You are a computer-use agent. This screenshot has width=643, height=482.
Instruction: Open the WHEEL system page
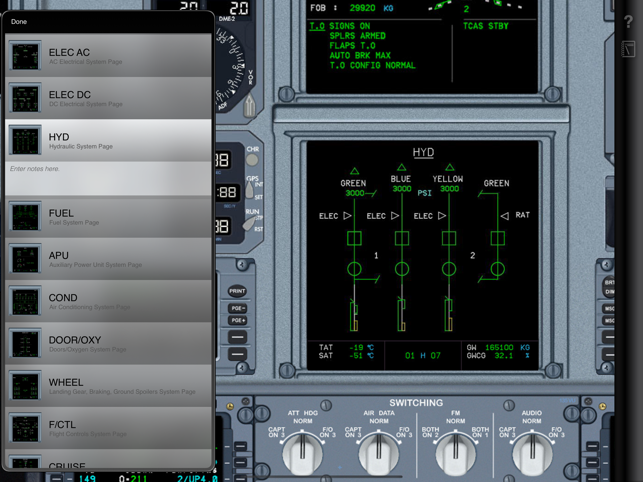click(108, 386)
